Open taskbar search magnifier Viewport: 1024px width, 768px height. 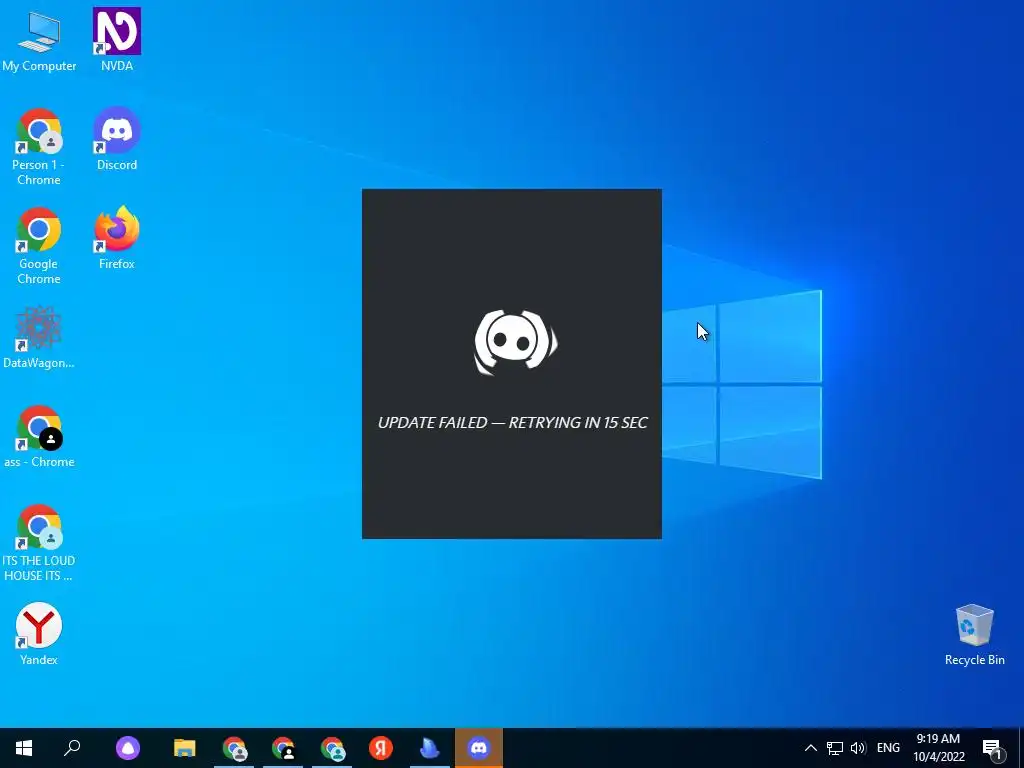72,748
